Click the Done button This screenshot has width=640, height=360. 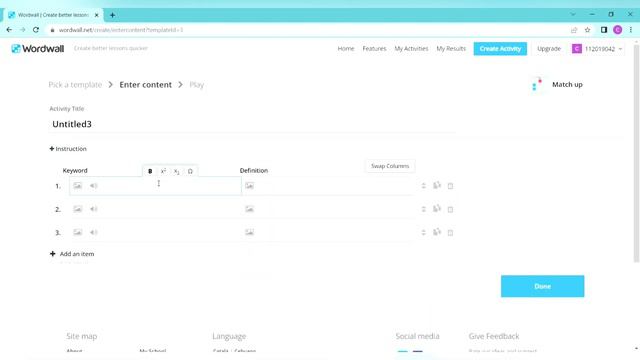[542, 286]
